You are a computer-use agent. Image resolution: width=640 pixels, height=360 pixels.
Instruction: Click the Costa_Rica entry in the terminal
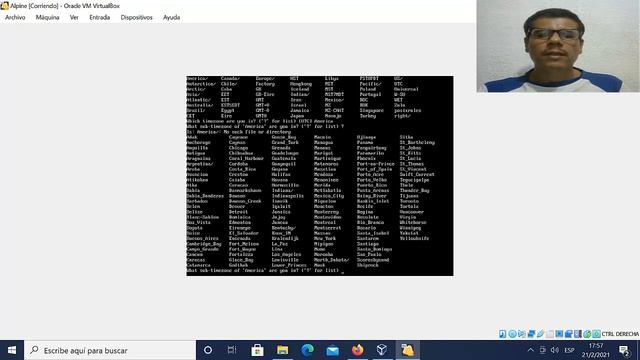(x=242, y=169)
